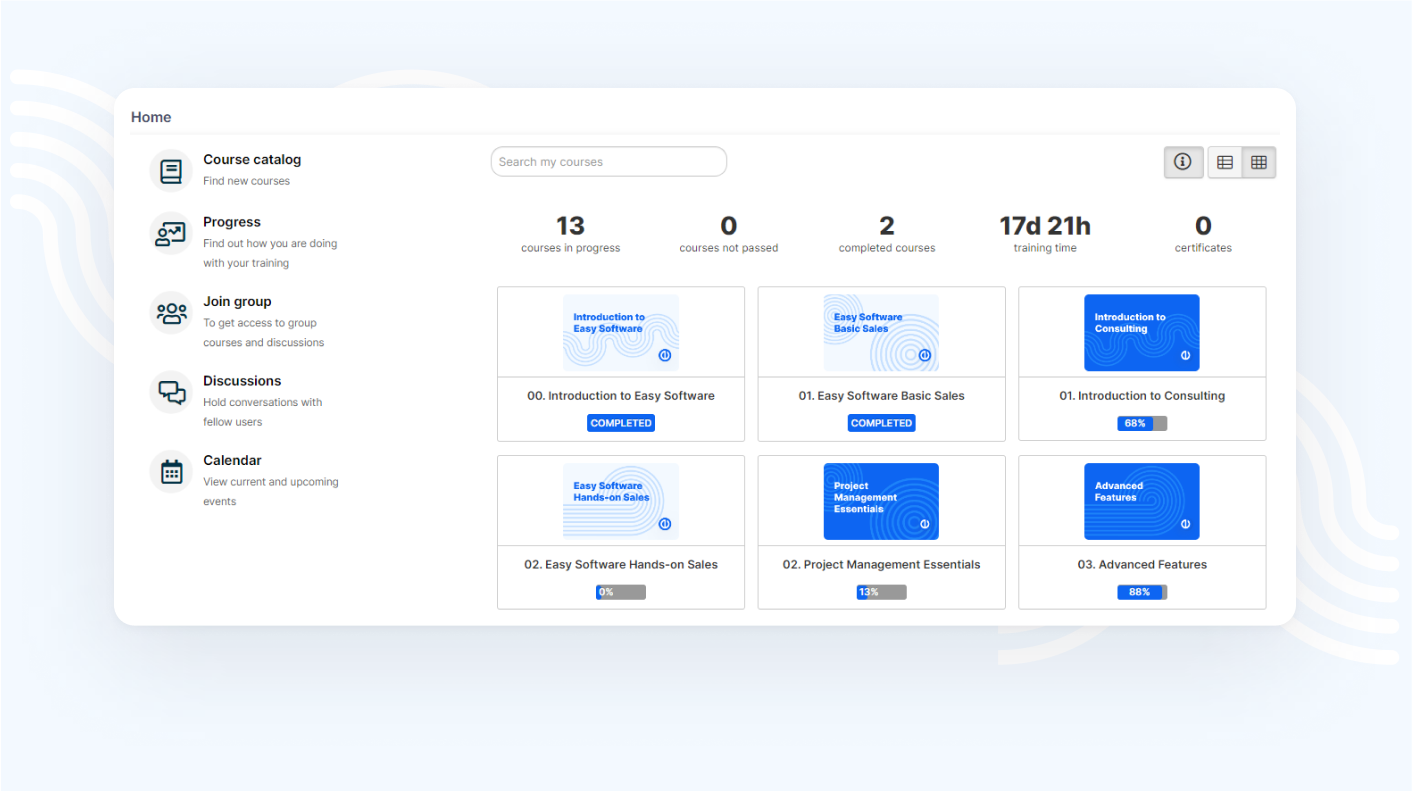1412x791 pixels.
Task: Open the Discussions chat bubbles icon
Action: pos(171,392)
